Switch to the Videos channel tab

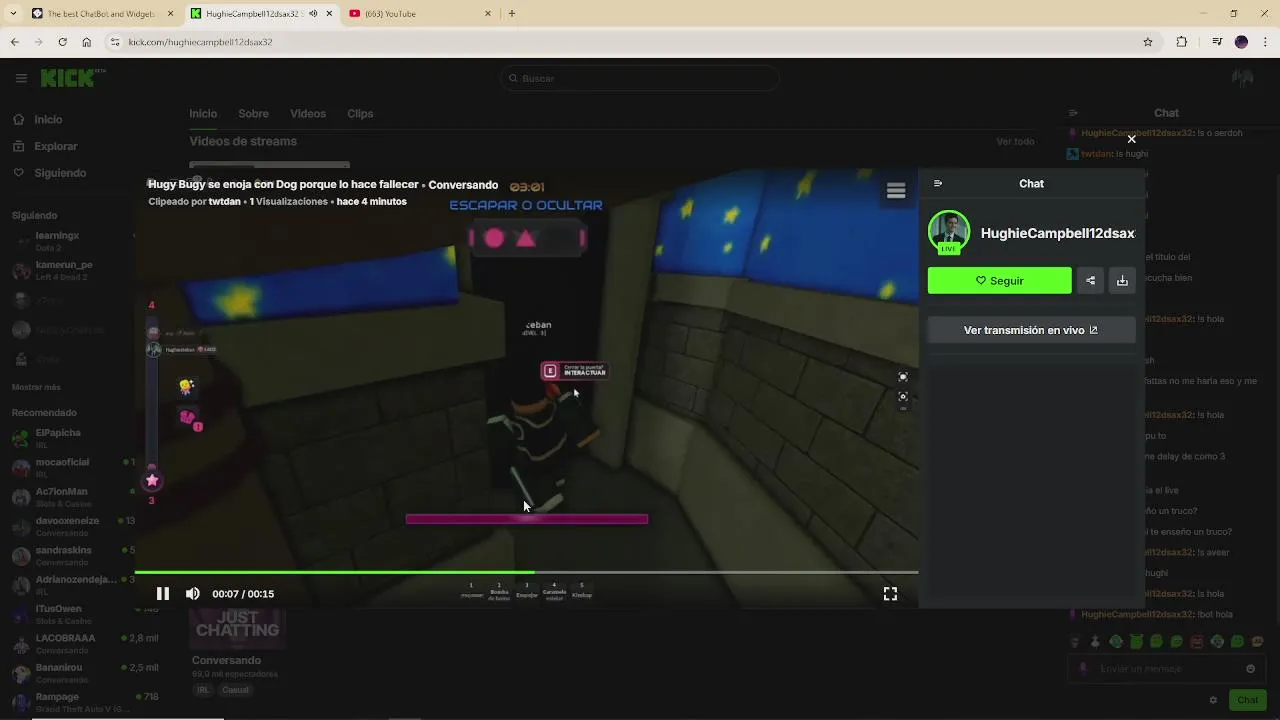[308, 114]
